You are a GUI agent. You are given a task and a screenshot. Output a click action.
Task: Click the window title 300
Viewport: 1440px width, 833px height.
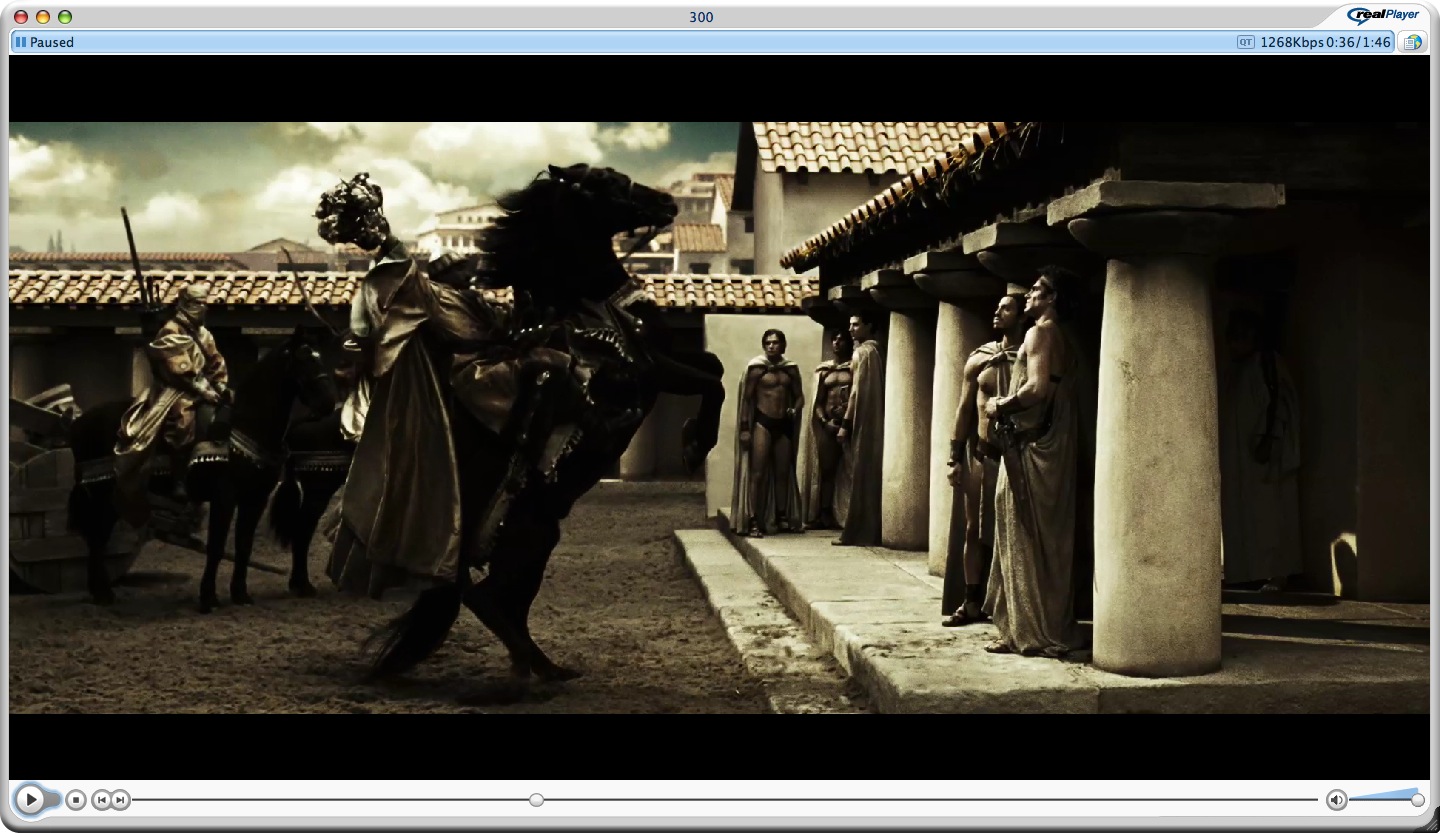tap(701, 17)
